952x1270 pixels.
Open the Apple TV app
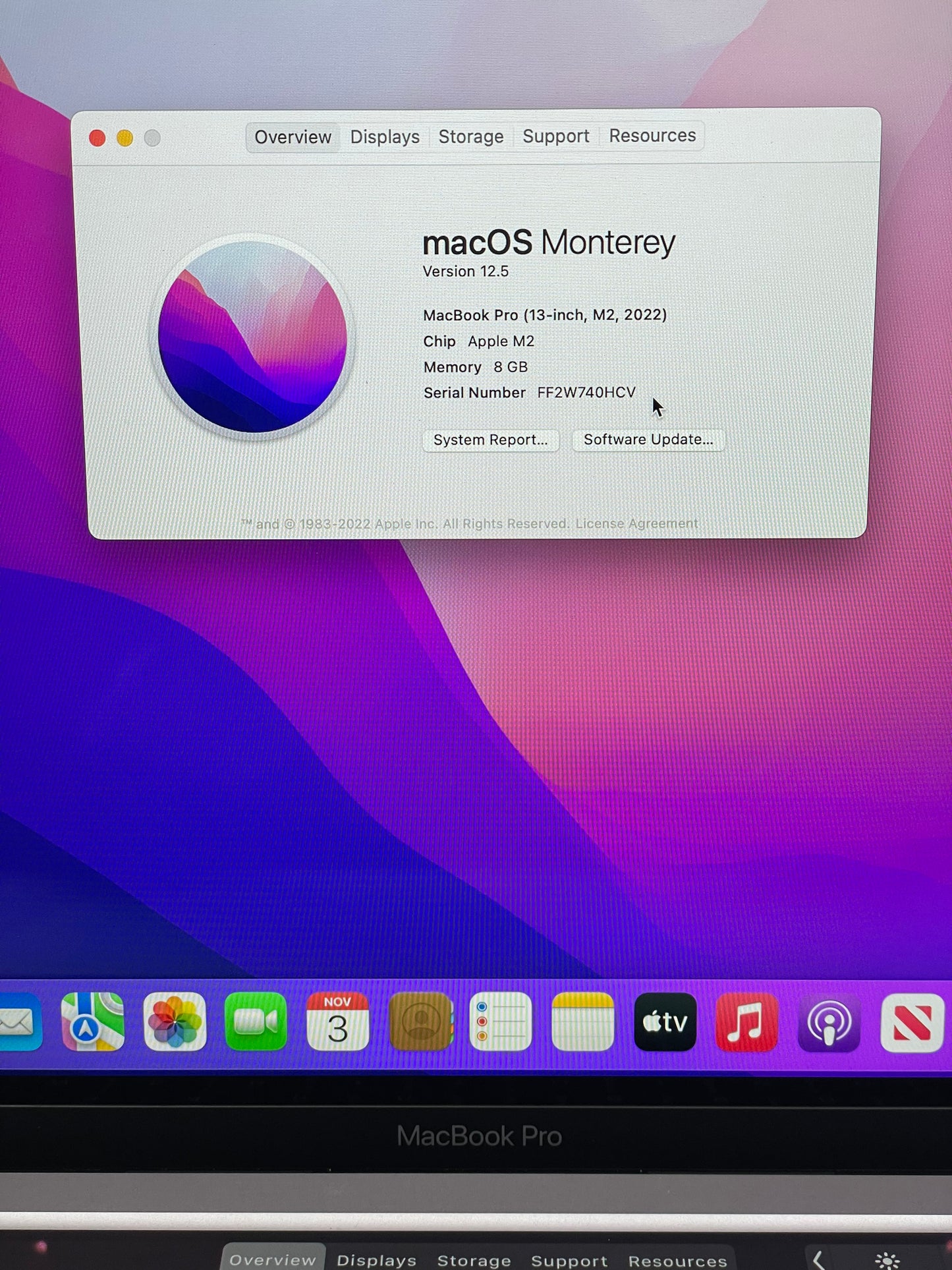coord(665,1022)
